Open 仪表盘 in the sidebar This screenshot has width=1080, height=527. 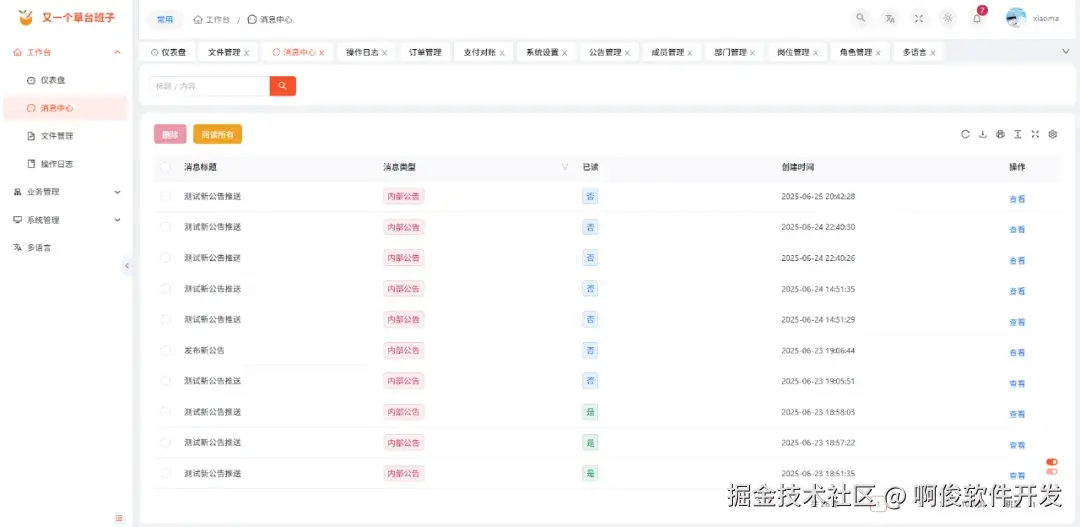coord(65,81)
